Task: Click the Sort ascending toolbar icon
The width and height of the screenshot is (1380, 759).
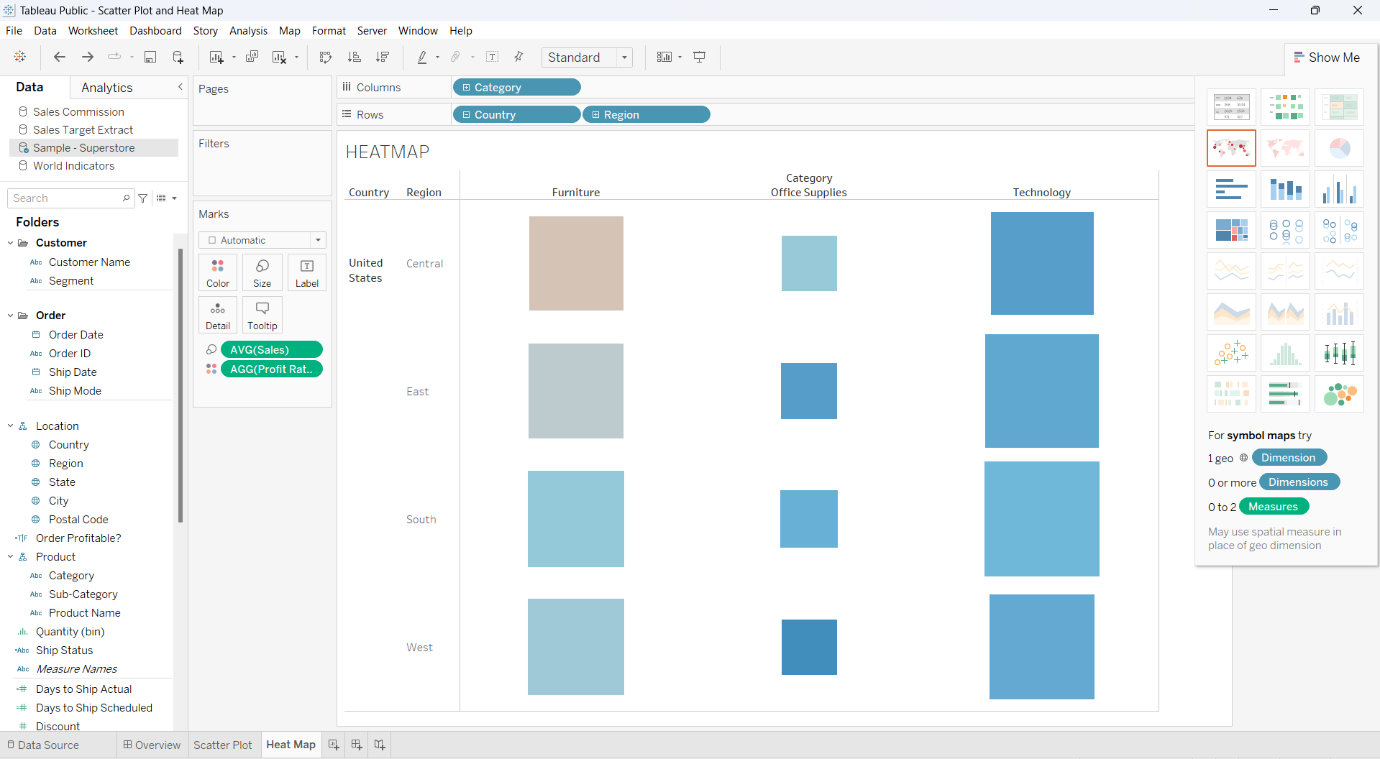Action: (x=354, y=57)
